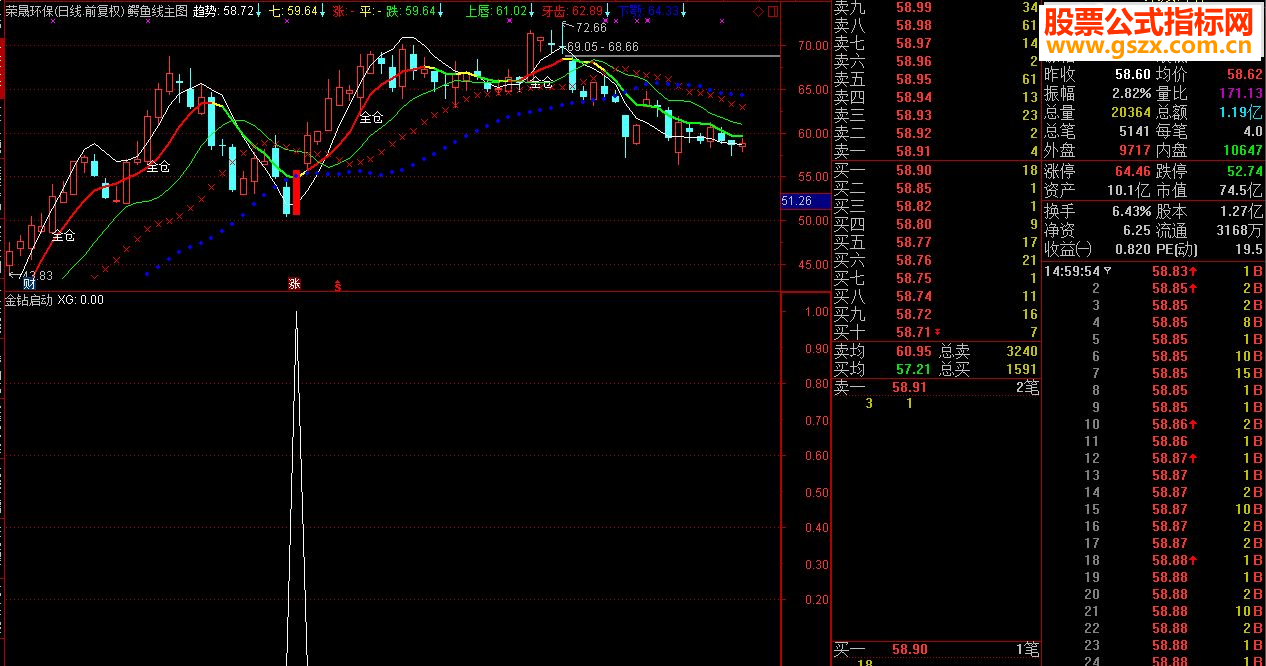Click the 财 finance marker icon
Image resolution: width=1266 pixels, height=666 pixels.
(x=29, y=284)
